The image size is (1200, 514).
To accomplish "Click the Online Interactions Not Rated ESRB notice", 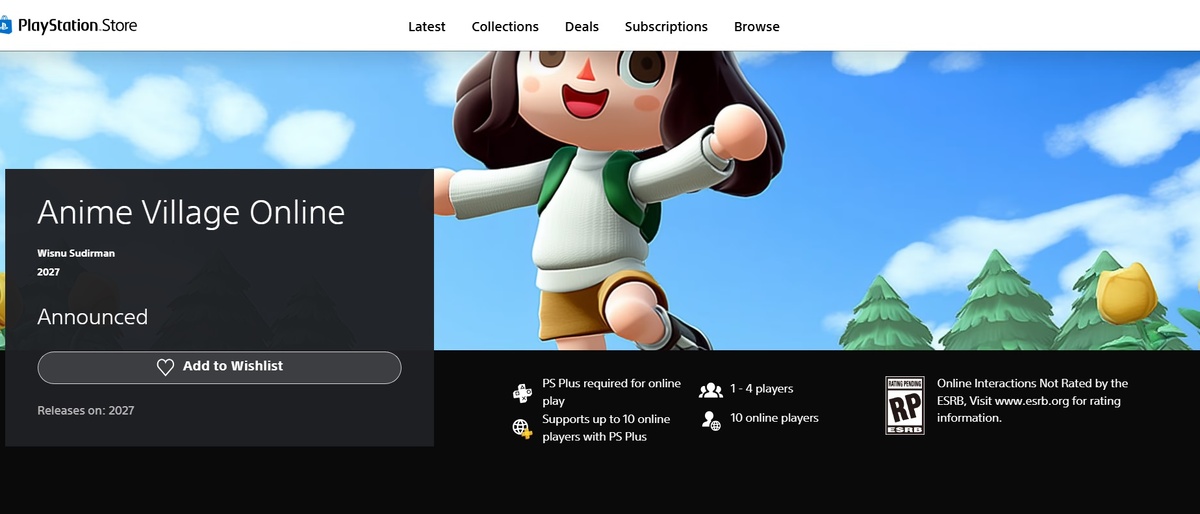I will click(1032, 401).
